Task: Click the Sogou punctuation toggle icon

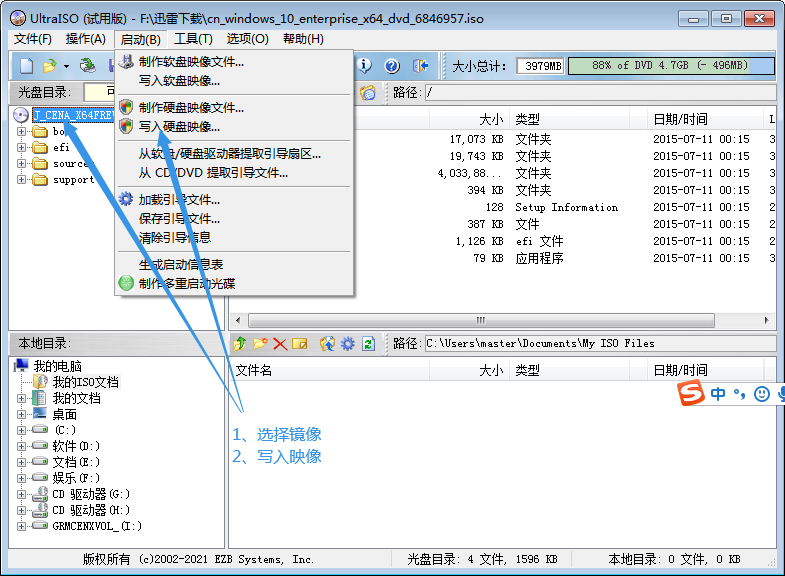Action: pyautogui.click(x=739, y=394)
